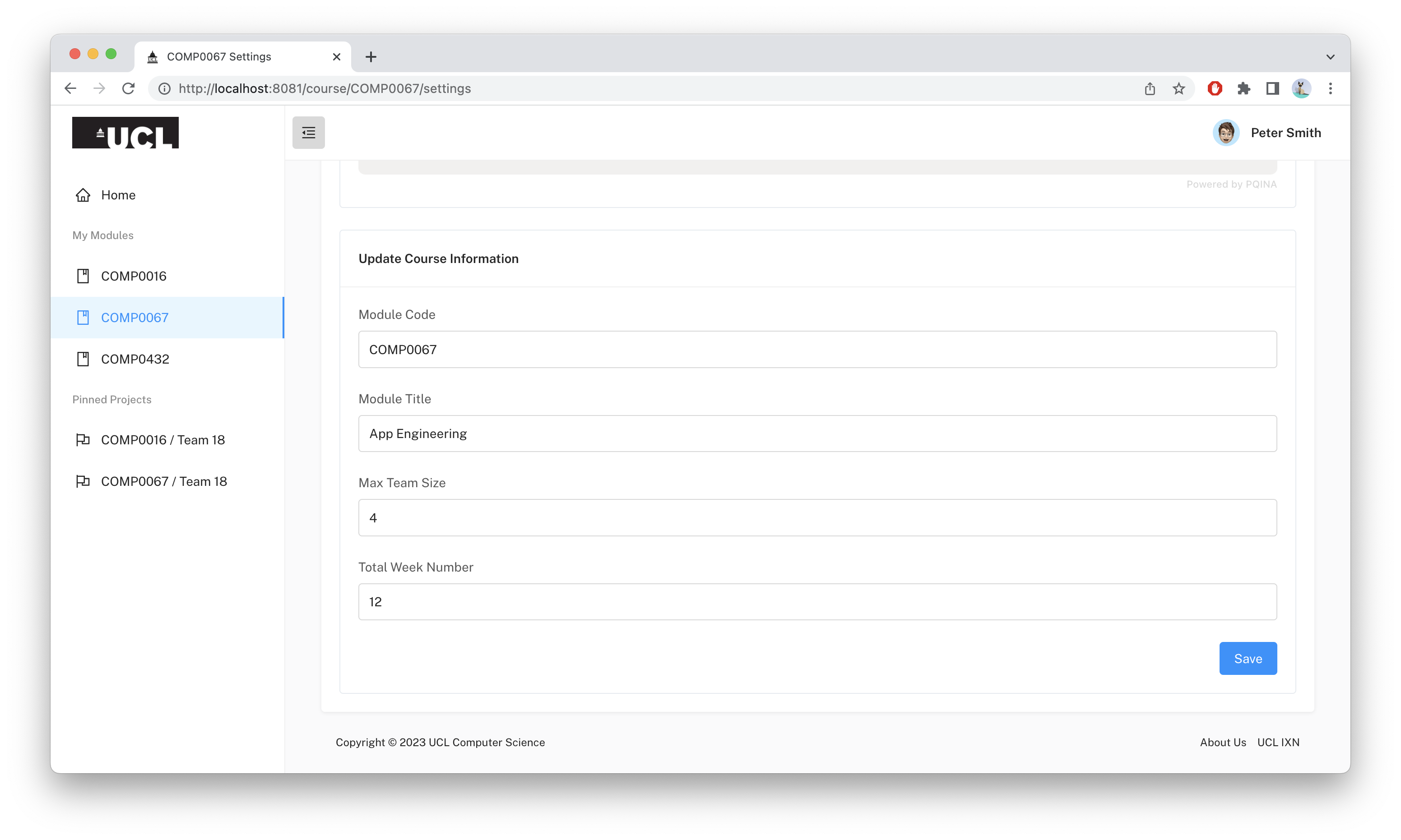Click the Total Week Number field

click(817, 602)
